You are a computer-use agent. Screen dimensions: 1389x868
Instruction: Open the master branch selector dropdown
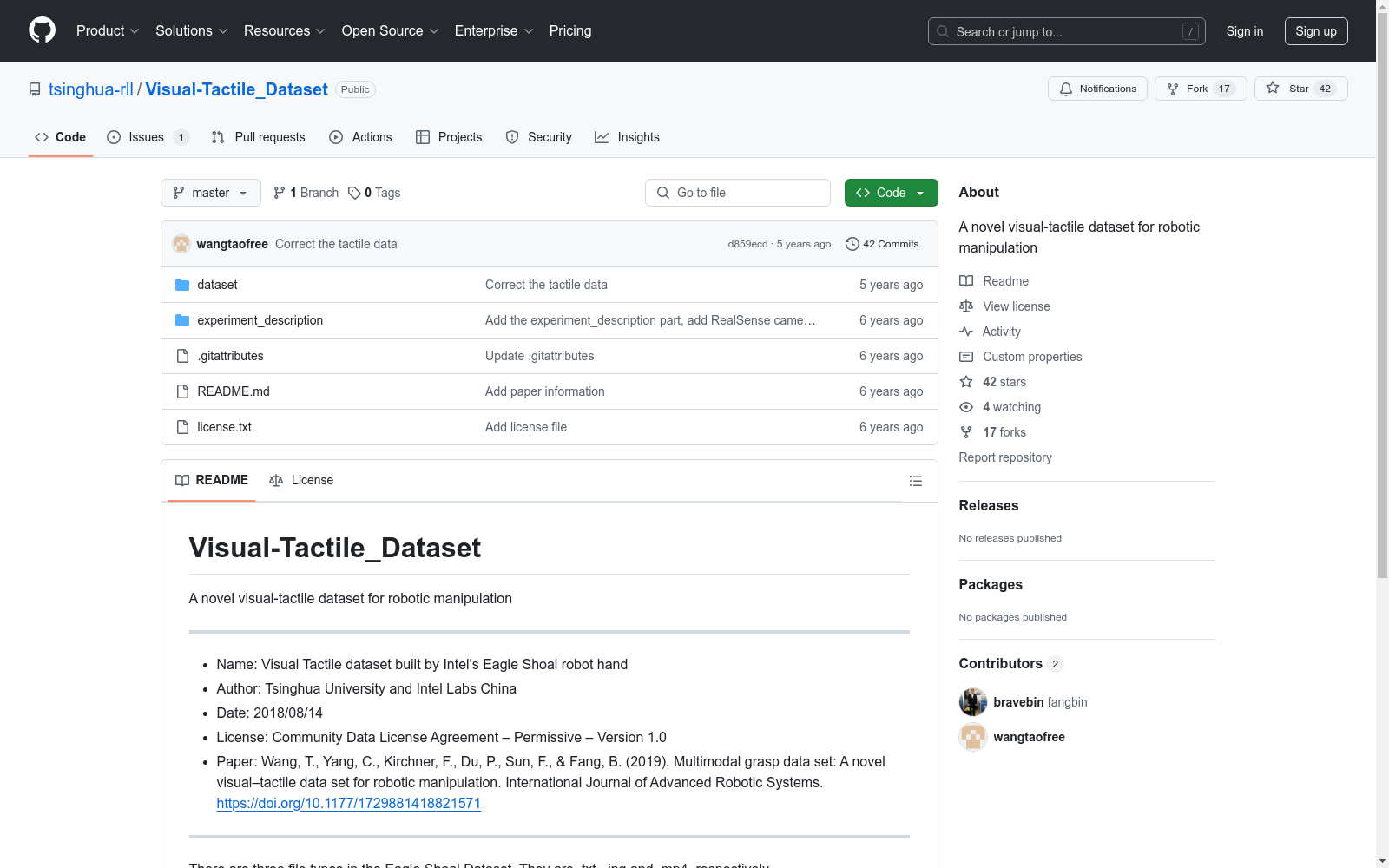coord(211,193)
